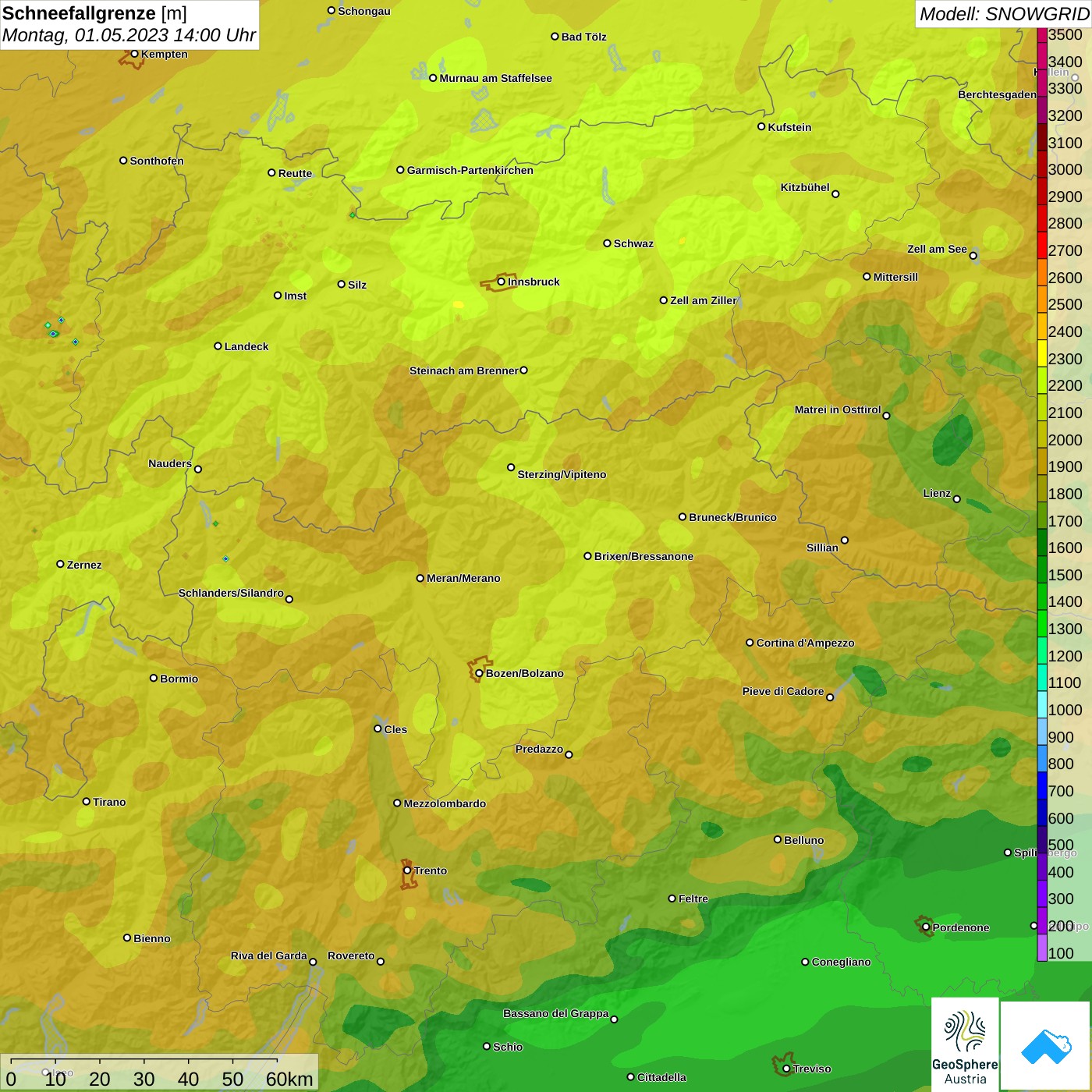Click the Mittersill label
The width and height of the screenshot is (1092, 1092).
click(x=895, y=277)
